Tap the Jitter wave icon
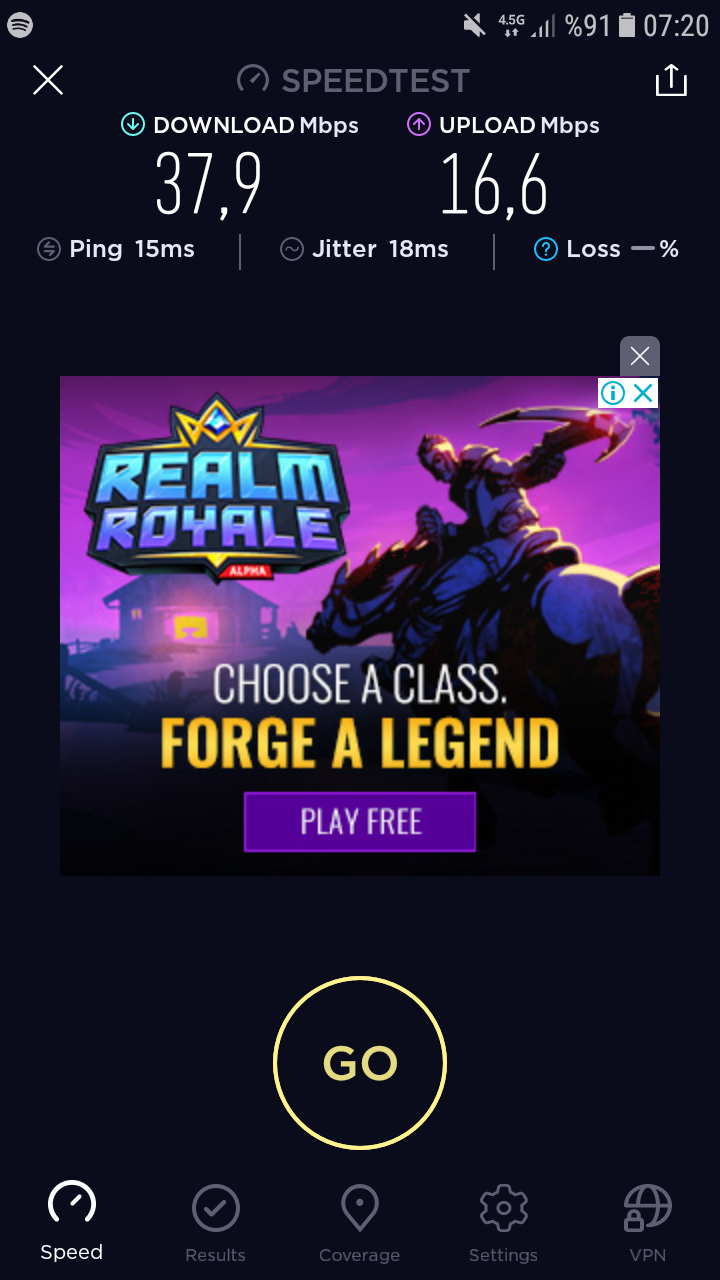720x1280 pixels. (x=292, y=249)
